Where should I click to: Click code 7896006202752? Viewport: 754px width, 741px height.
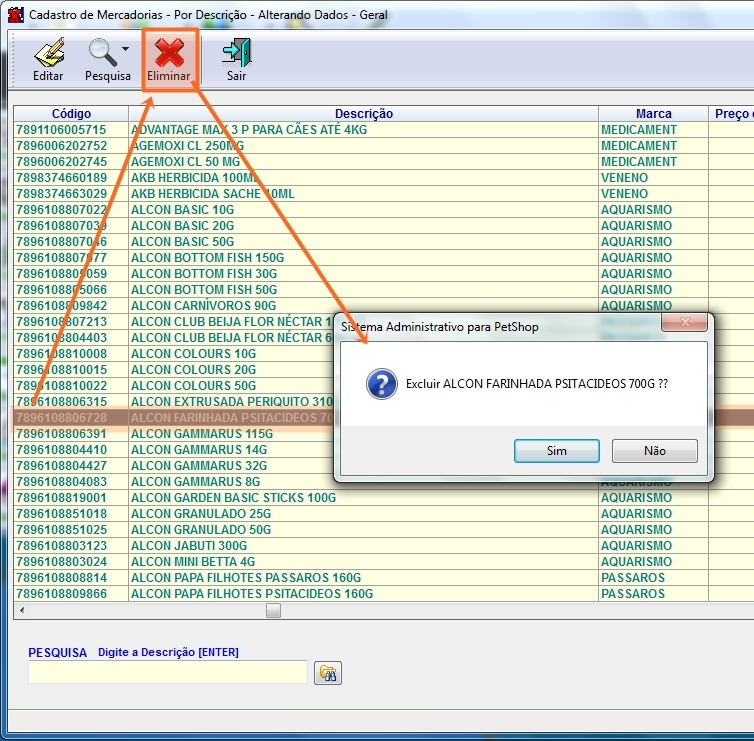click(x=61, y=145)
